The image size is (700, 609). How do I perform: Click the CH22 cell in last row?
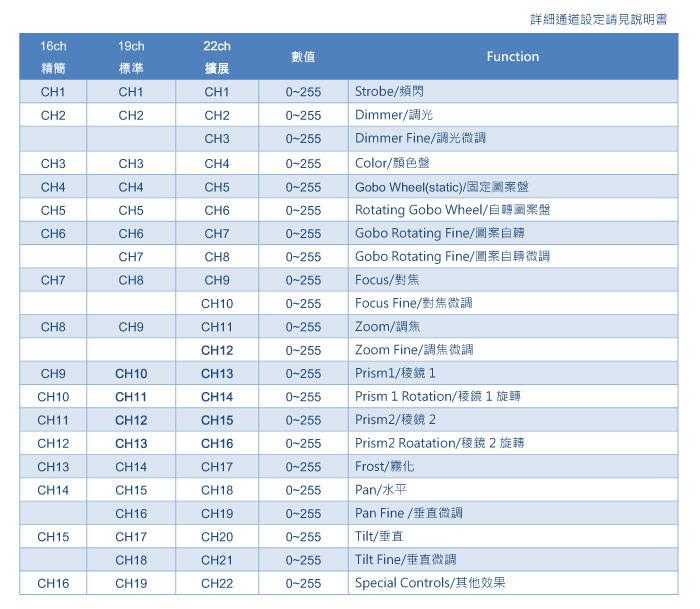217,583
